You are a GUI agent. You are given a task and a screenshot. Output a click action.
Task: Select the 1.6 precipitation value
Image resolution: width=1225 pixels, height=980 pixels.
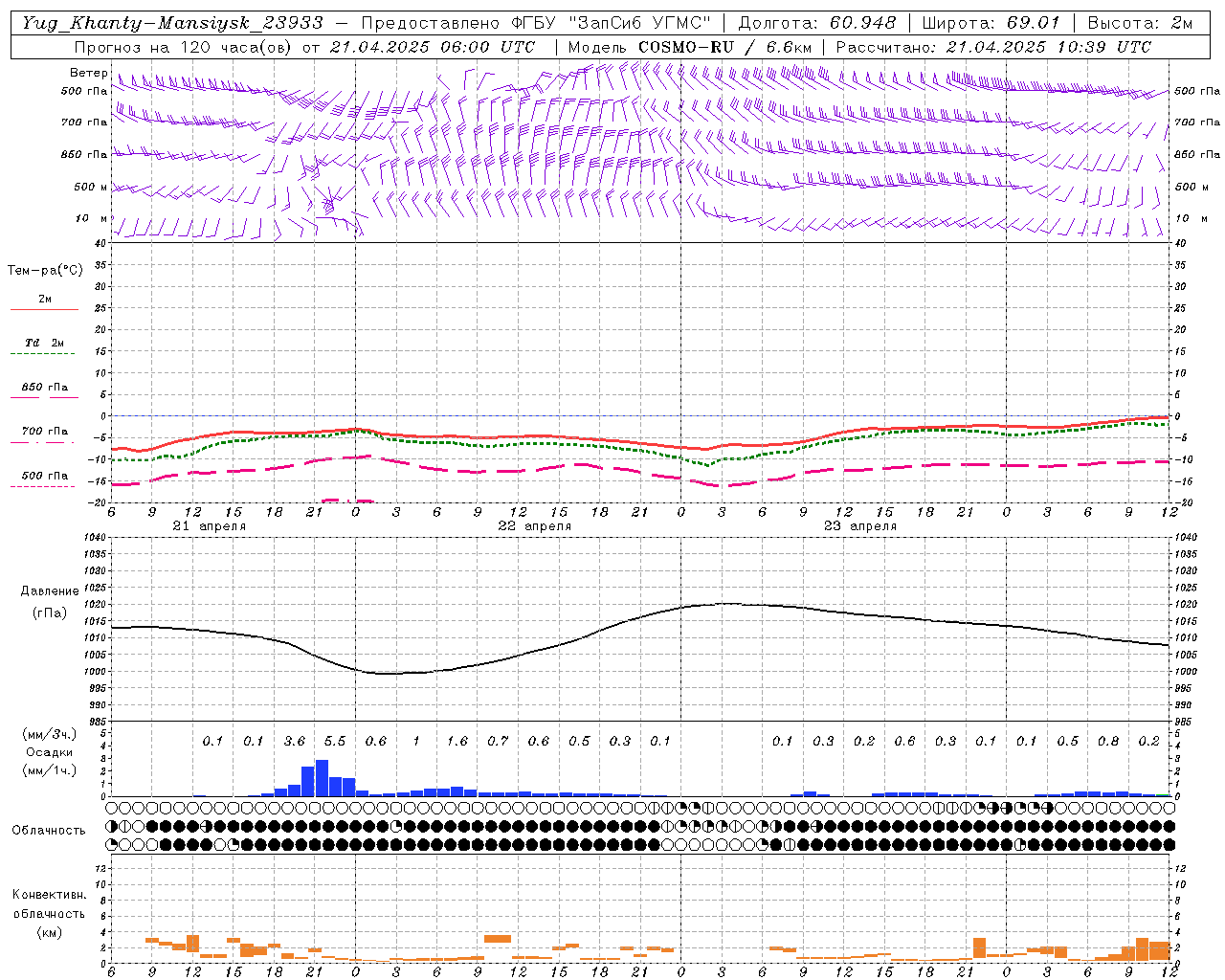tap(457, 742)
